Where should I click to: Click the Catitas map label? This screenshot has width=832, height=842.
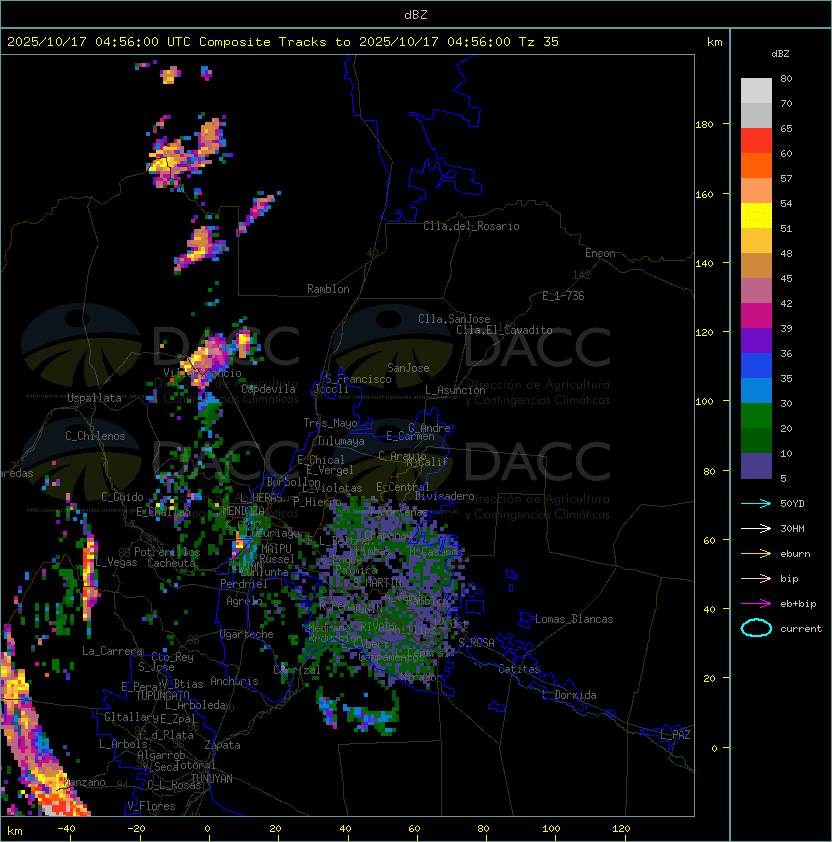pos(519,669)
